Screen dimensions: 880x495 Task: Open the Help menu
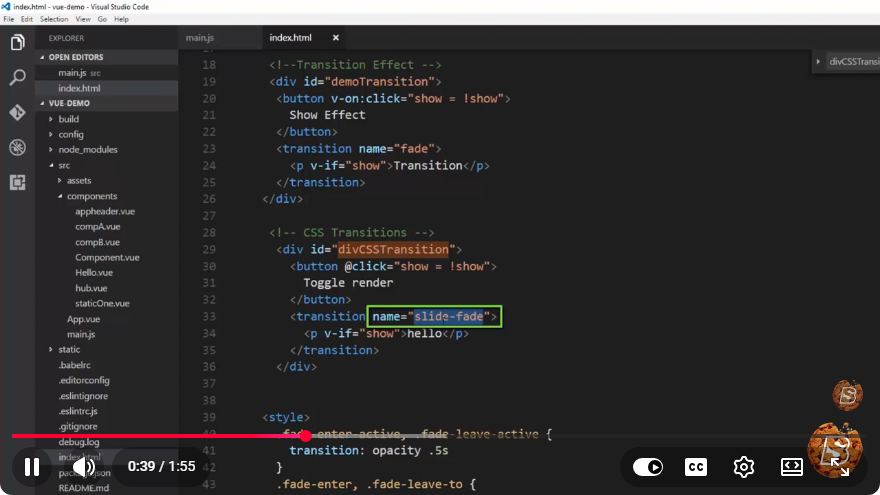tap(121, 19)
